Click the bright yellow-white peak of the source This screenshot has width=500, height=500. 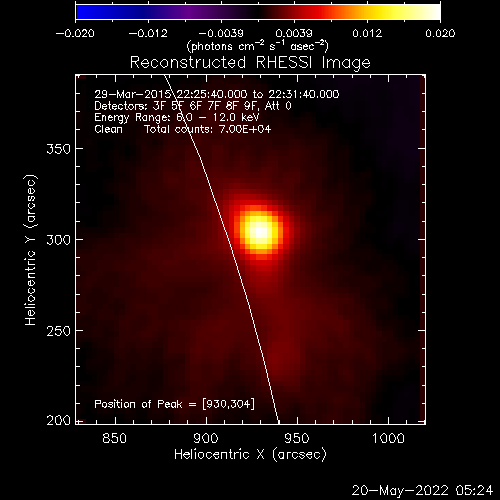tap(260, 232)
